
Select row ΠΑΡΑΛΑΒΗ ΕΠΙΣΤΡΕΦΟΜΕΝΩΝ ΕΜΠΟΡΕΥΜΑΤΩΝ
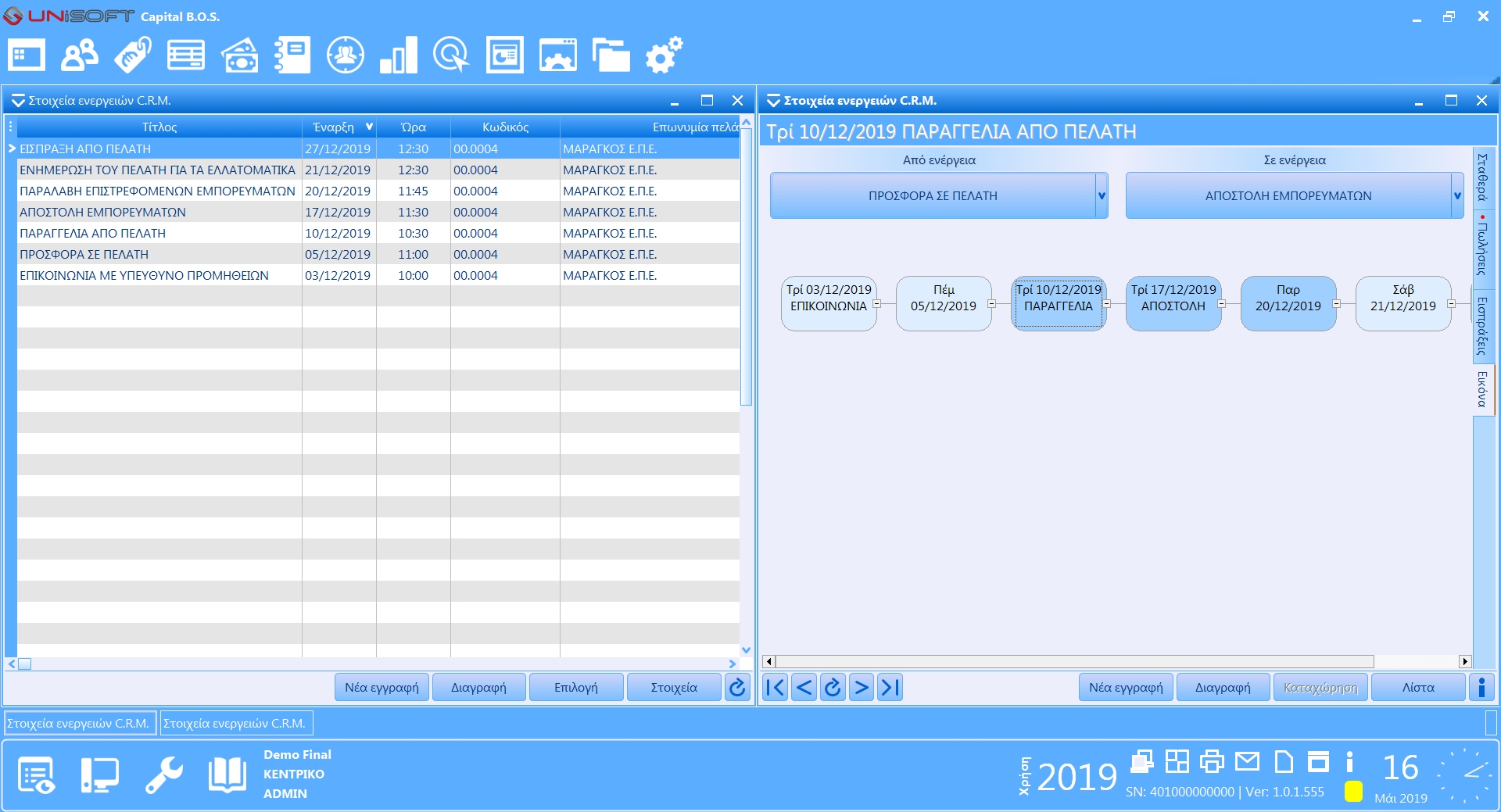[x=378, y=191]
